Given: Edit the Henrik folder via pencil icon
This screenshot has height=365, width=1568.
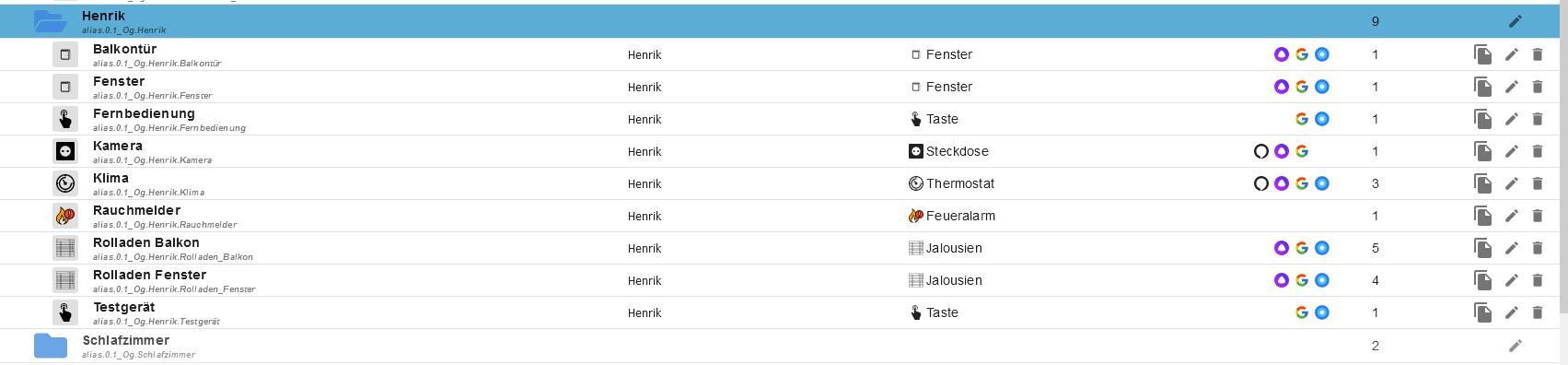Looking at the screenshot, I should pyautogui.click(x=1516, y=21).
